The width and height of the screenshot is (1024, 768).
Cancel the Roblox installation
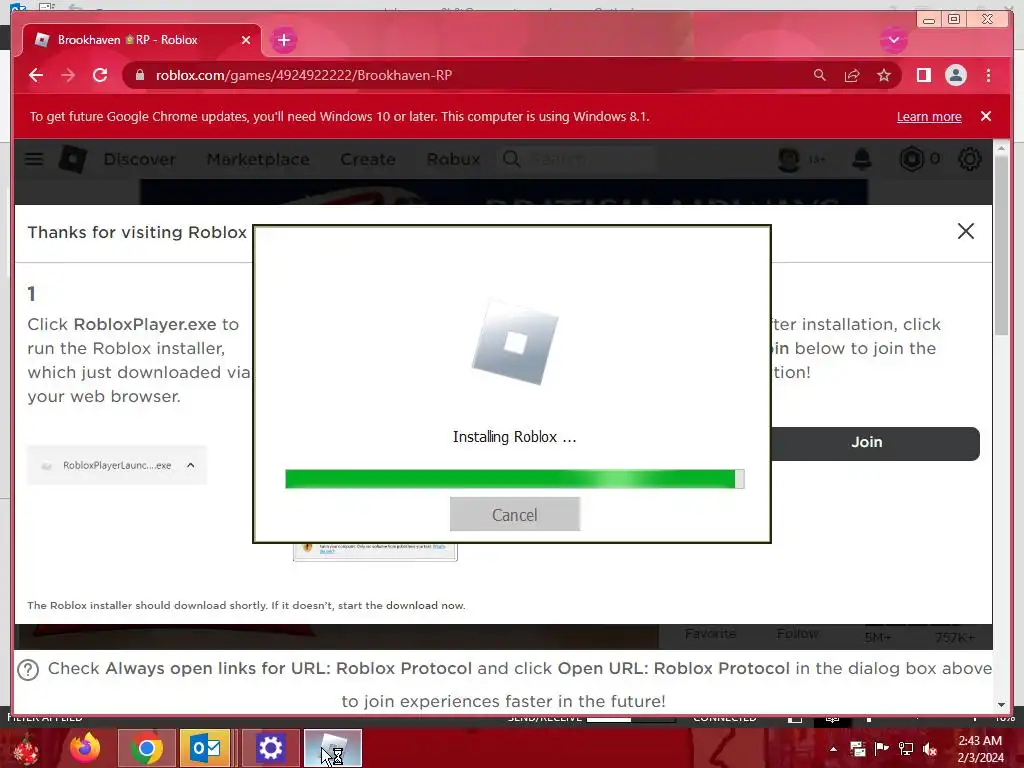pos(515,514)
